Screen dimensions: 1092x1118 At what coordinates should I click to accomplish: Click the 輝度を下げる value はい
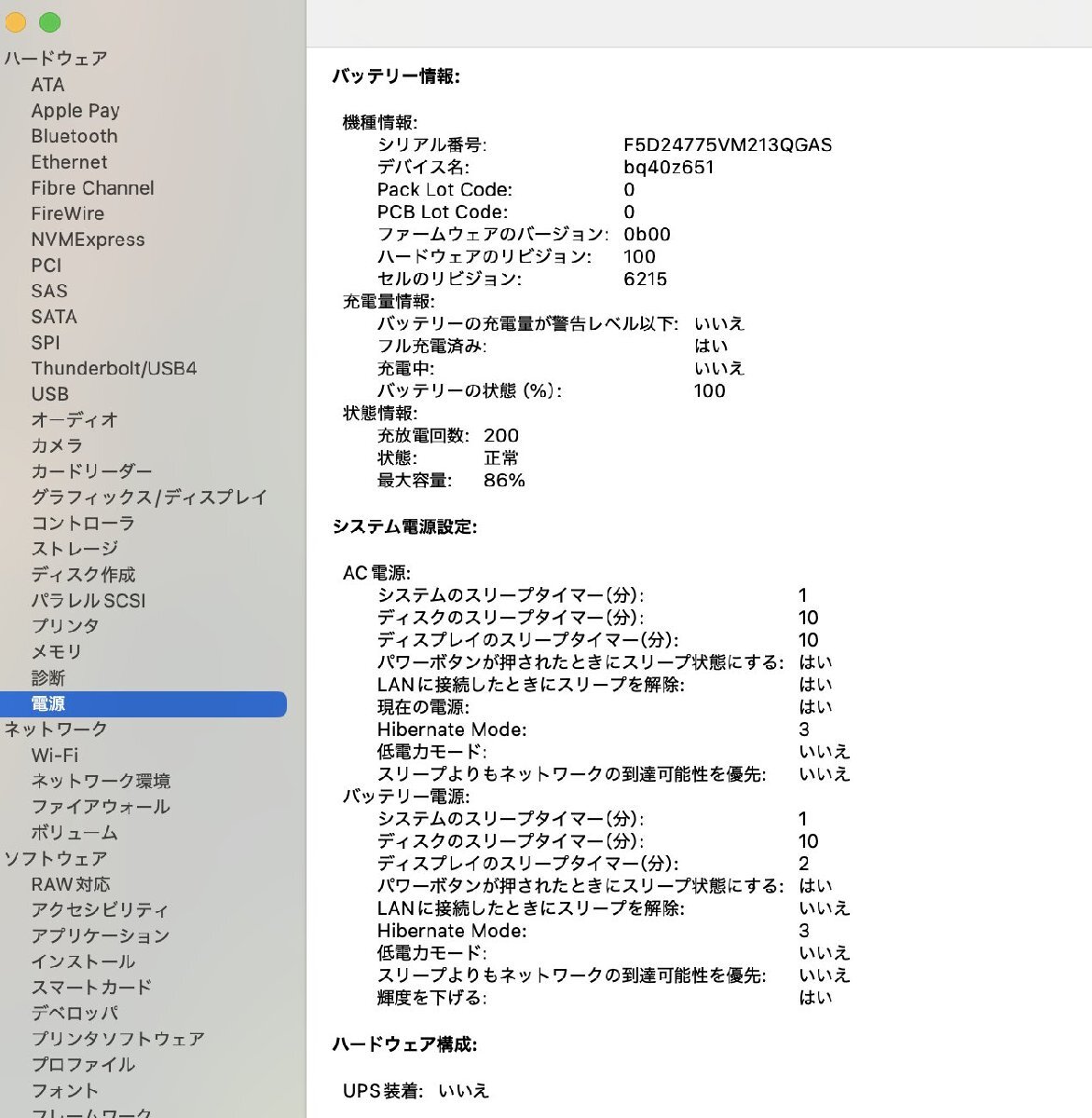coord(815,998)
